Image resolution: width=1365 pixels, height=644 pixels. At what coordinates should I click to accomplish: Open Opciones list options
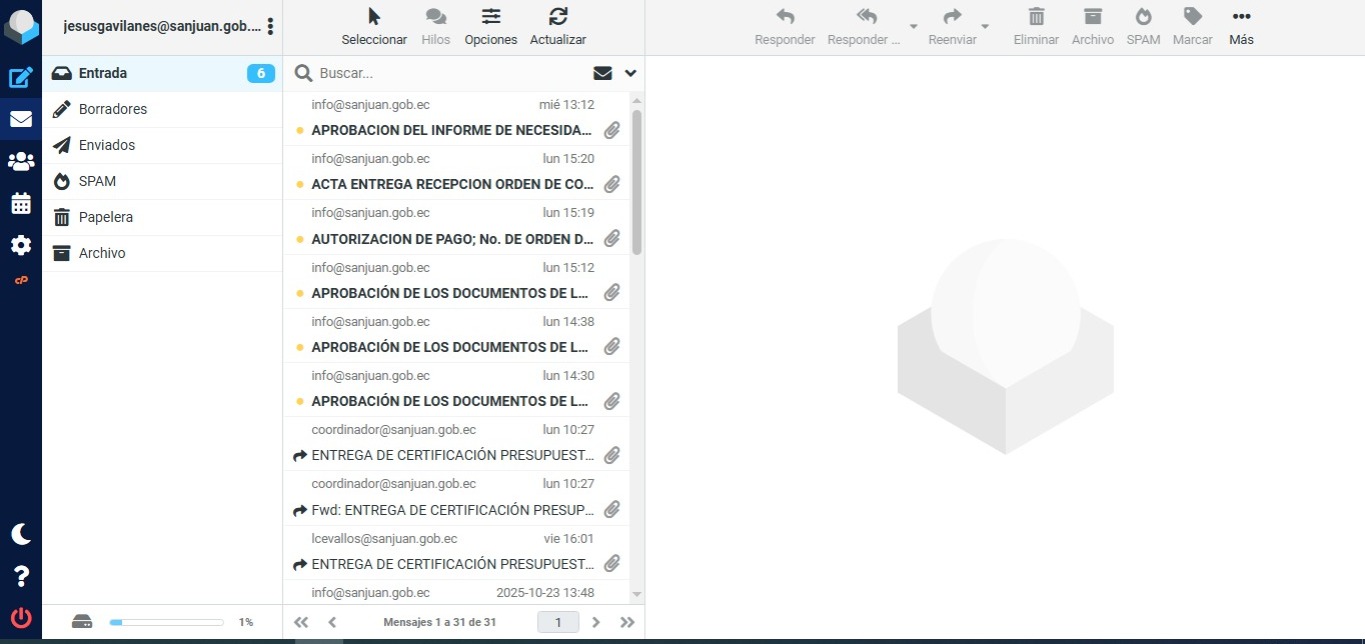coord(491,27)
